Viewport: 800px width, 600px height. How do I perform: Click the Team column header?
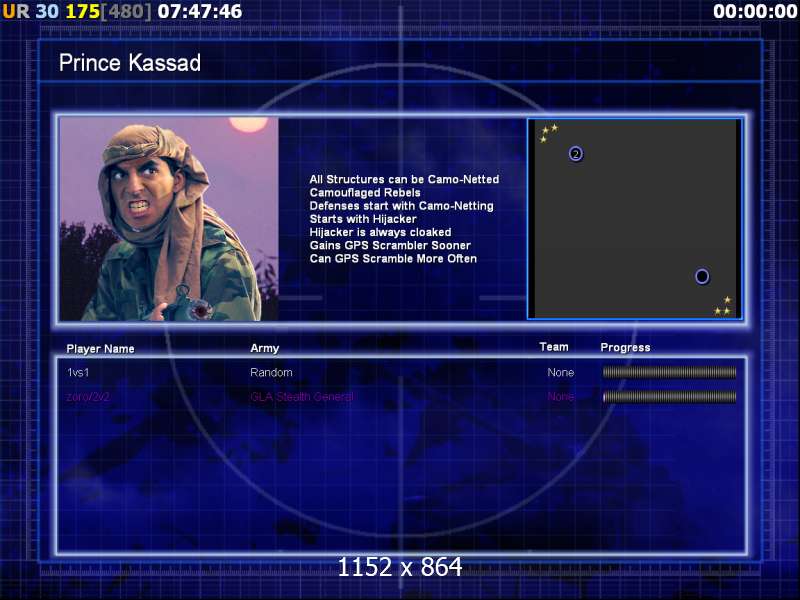click(553, 347)
